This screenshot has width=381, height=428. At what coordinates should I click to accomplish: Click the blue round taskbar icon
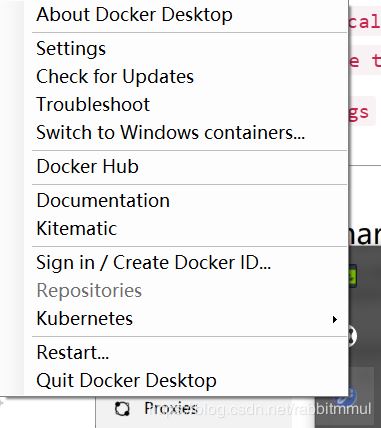click(350, 395)
